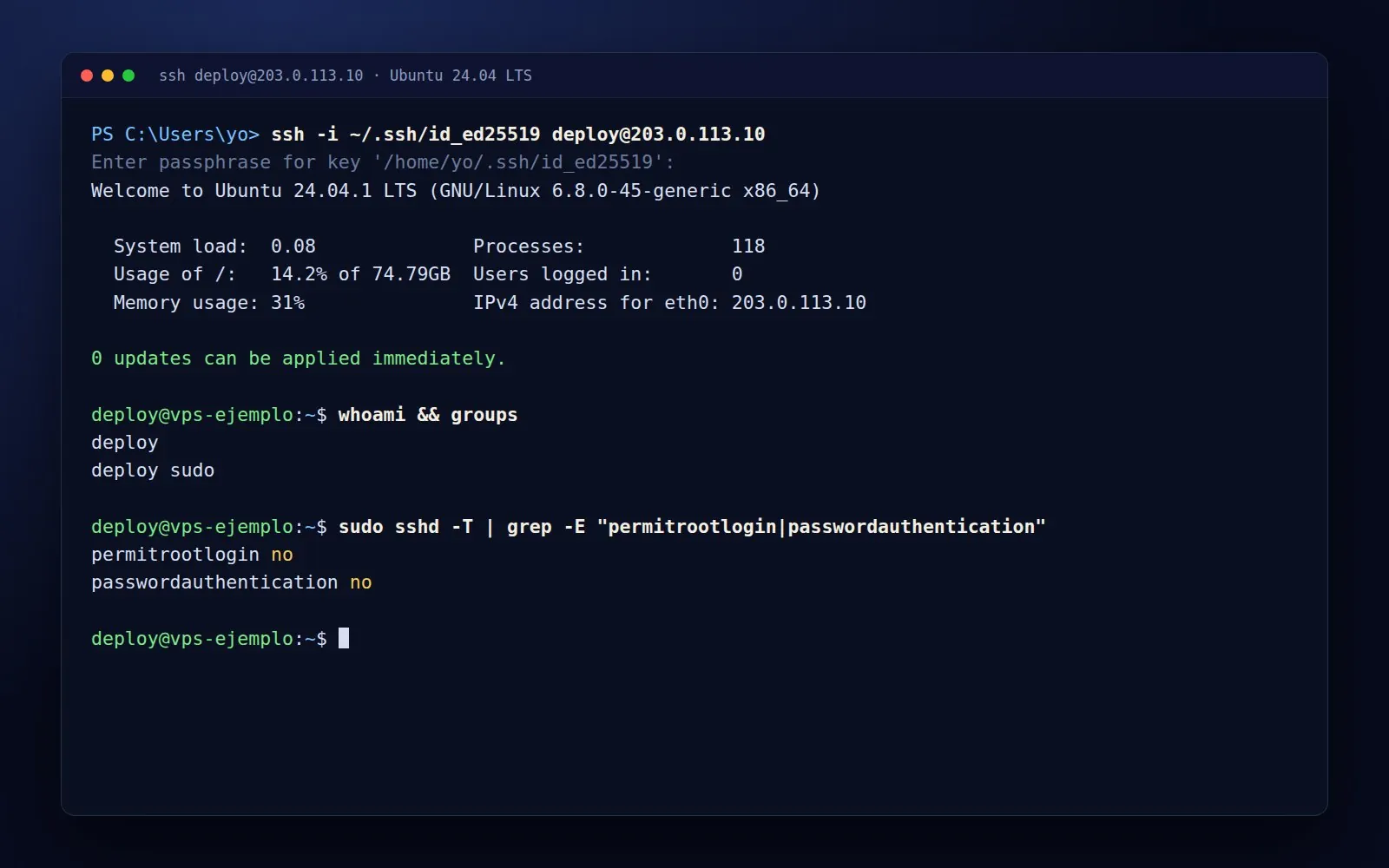Click the 'Usage of /:' label
Viewport: 1389px width, 868px height.
(174, 274)
